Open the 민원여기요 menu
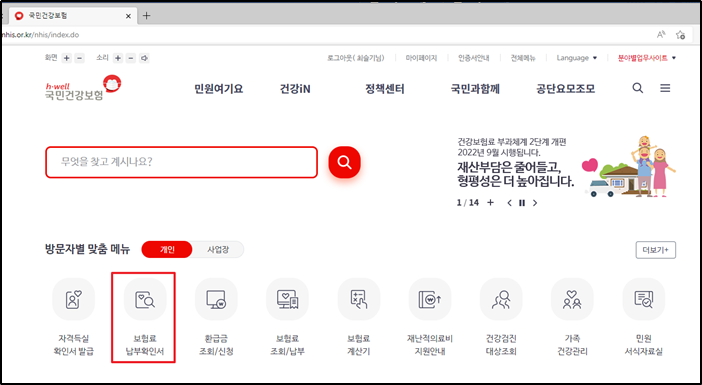702x385 pixels. 218,89
